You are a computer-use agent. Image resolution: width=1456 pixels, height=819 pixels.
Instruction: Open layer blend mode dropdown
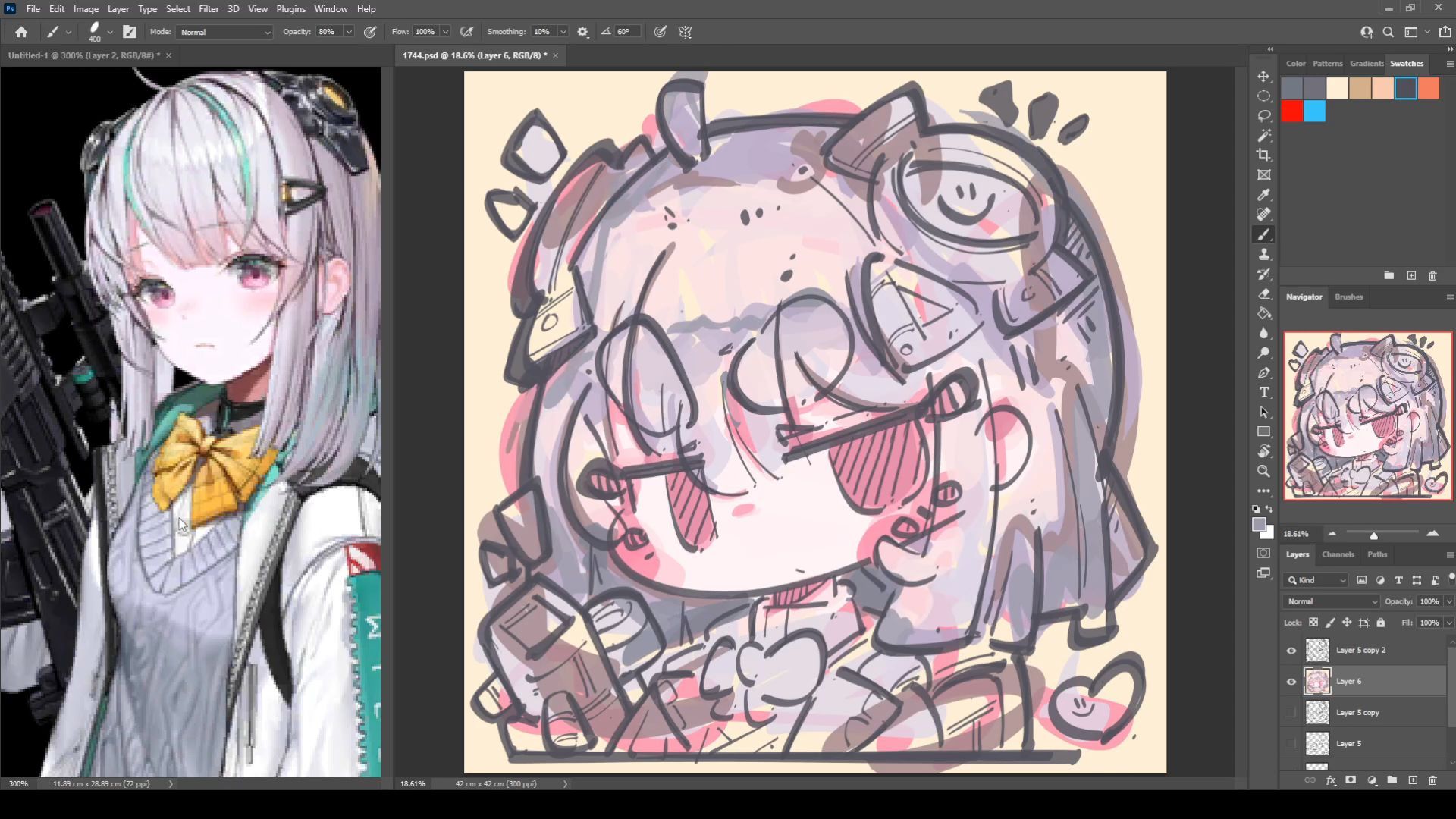coord(1331,601)
